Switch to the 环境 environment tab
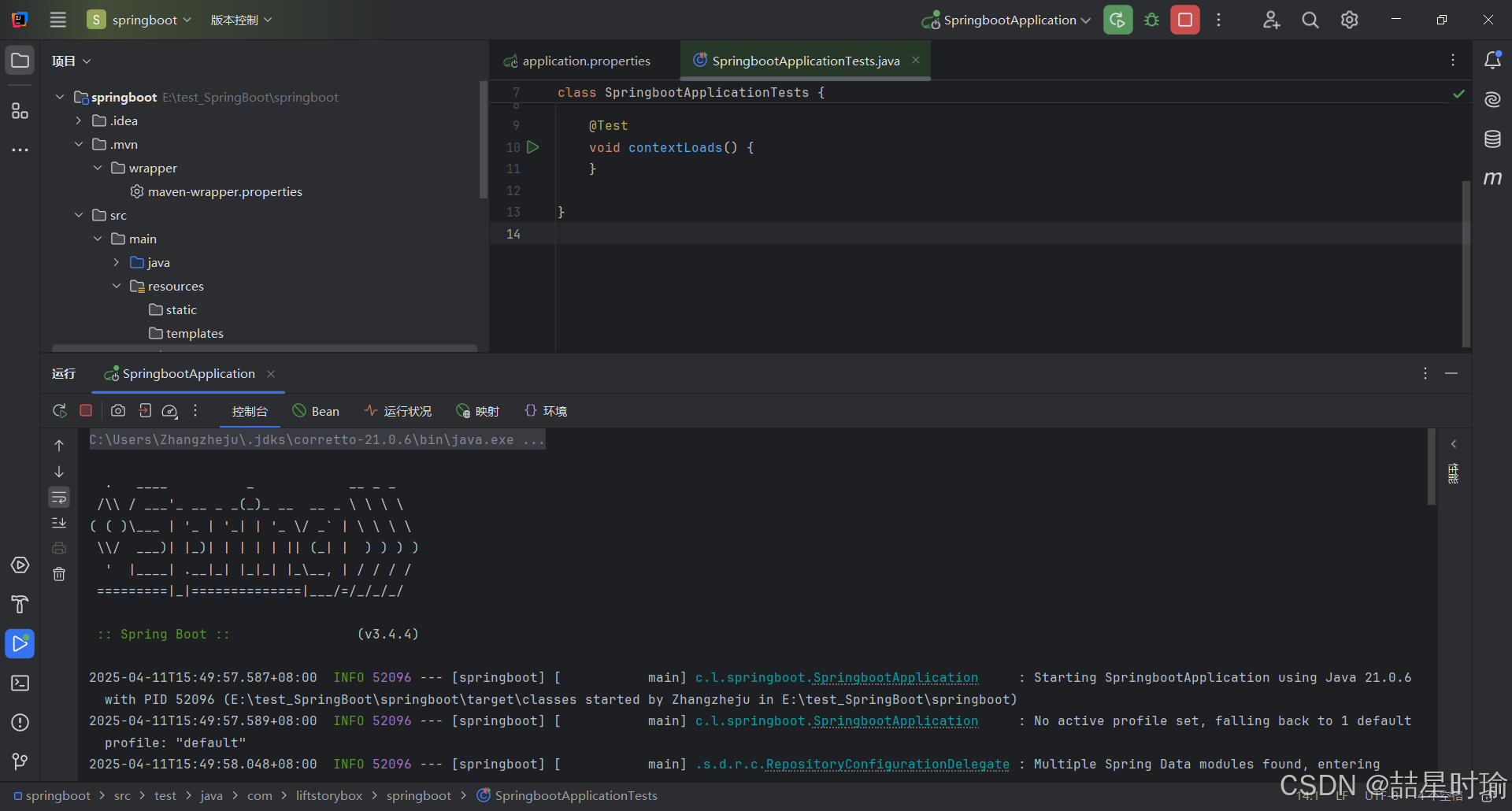This screenshot has height=811, width=1512. click(546, 411)
